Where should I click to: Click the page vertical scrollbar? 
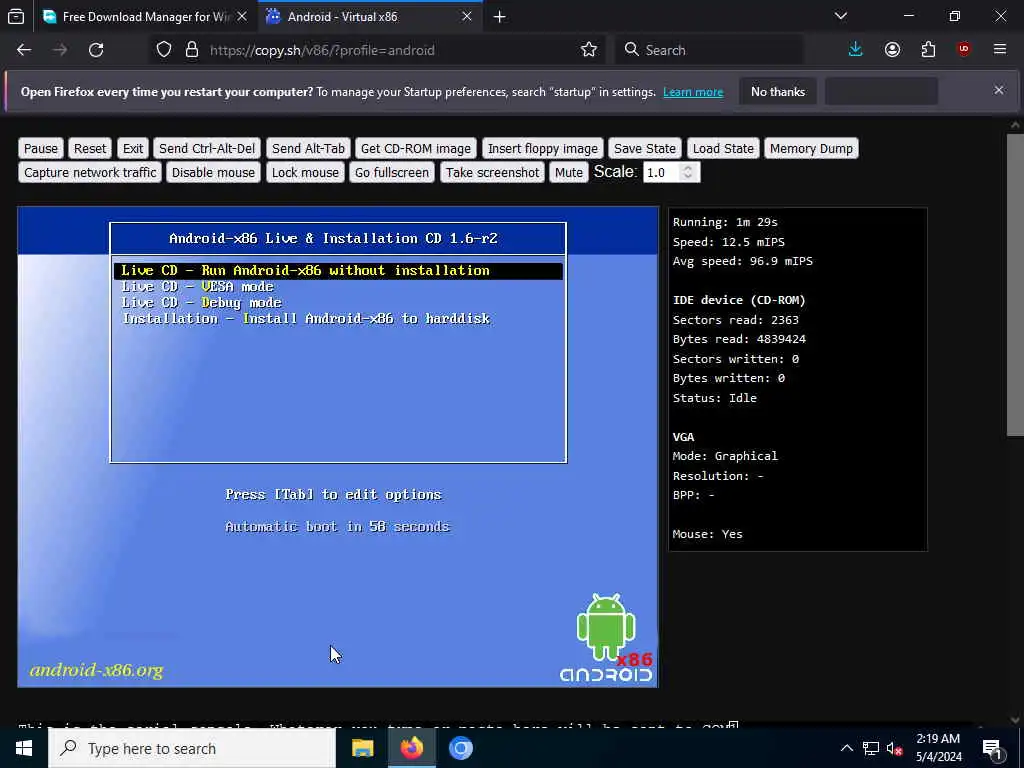click(x=1015, y=285)
